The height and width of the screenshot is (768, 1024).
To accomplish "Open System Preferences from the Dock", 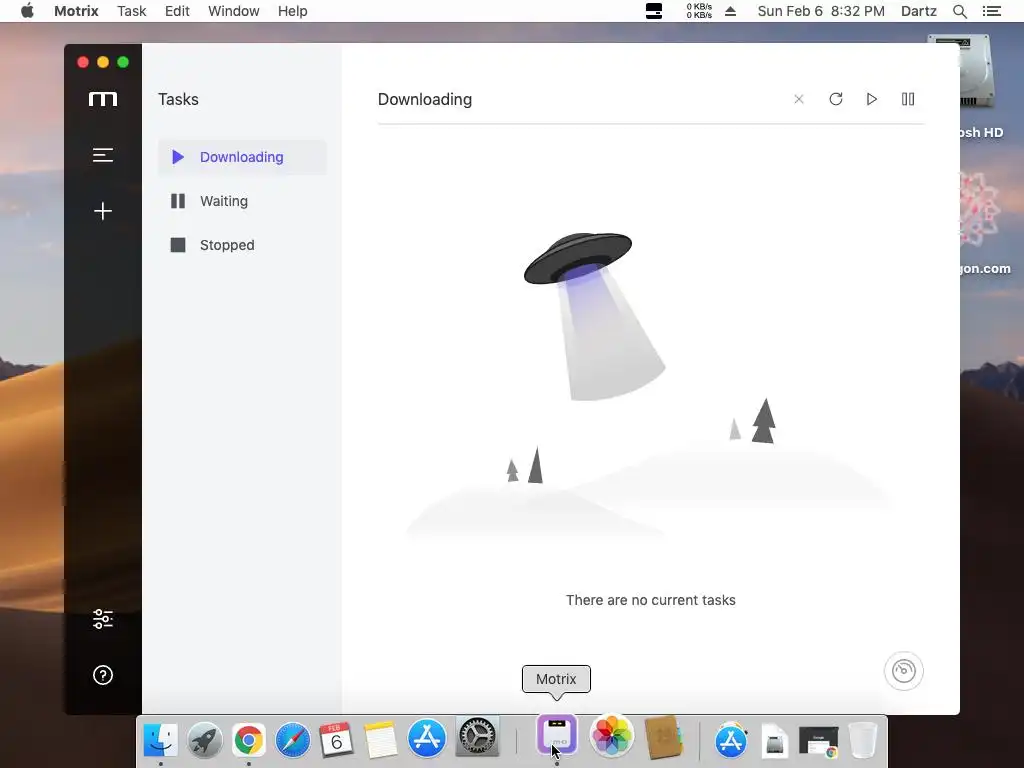I will click(x=477, y=737).
